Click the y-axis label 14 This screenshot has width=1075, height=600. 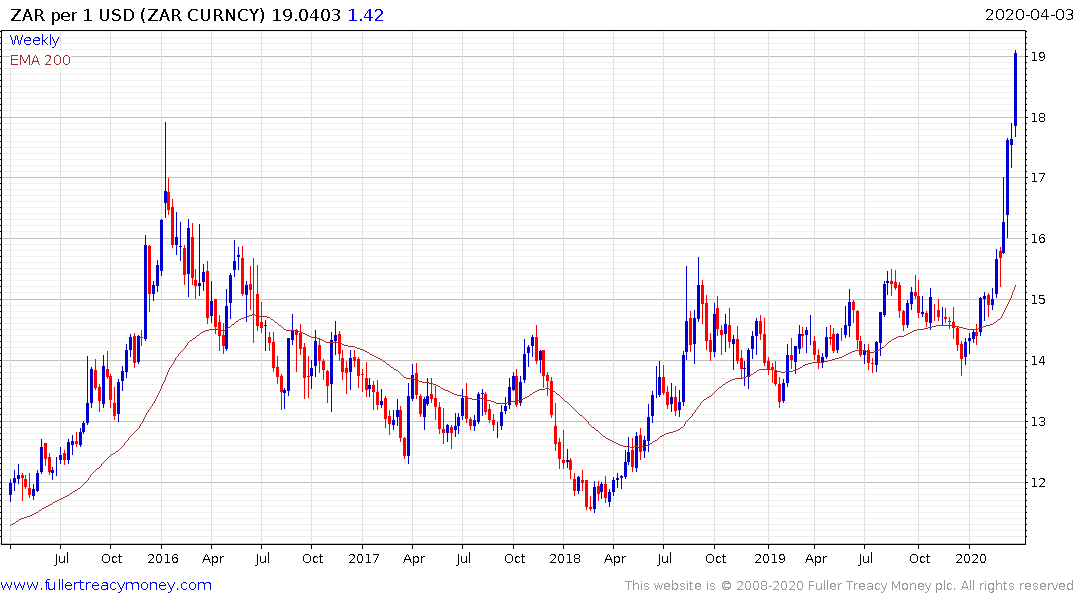point(1038,361)
